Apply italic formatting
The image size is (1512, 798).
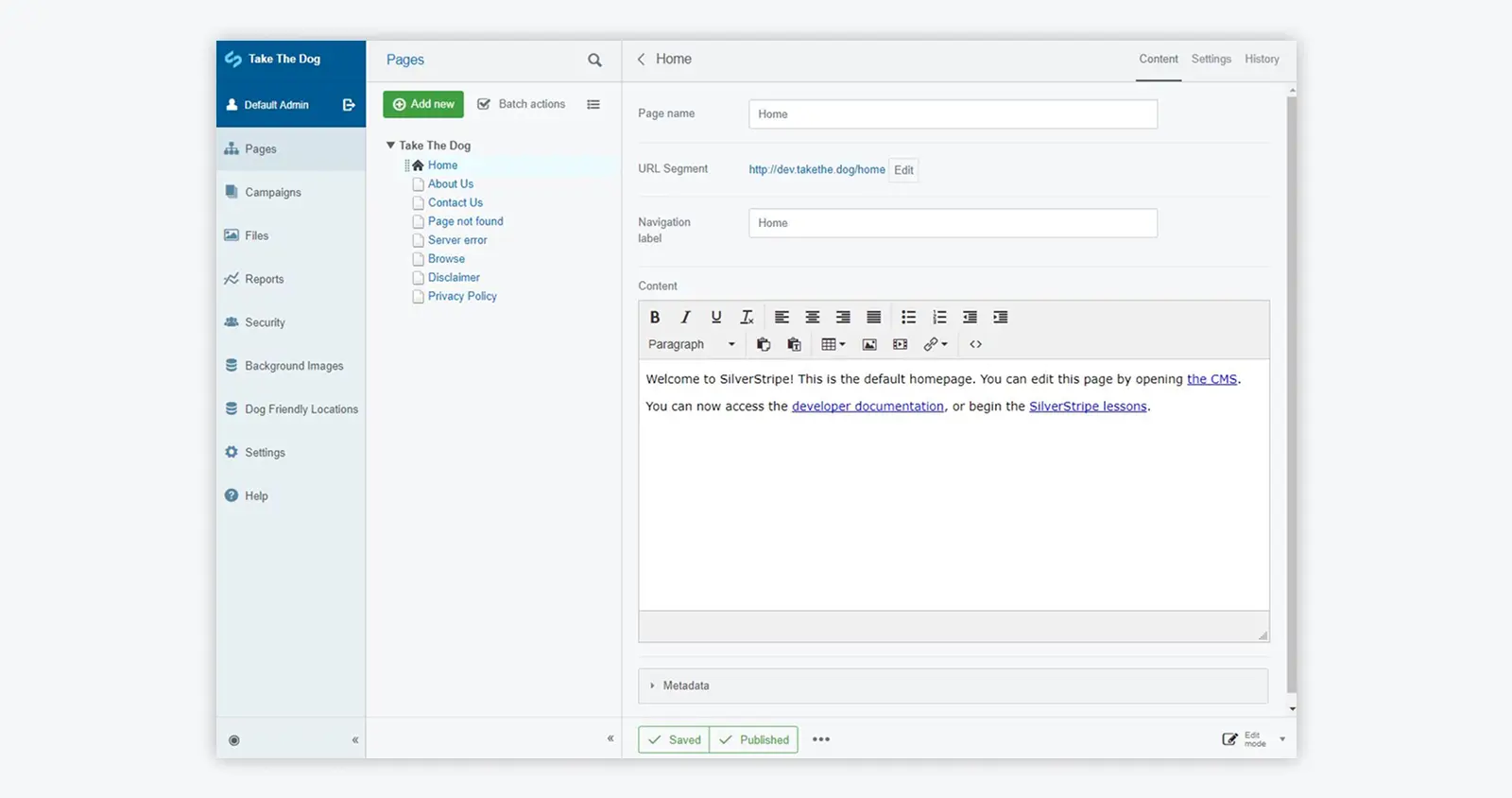(685, 318)
